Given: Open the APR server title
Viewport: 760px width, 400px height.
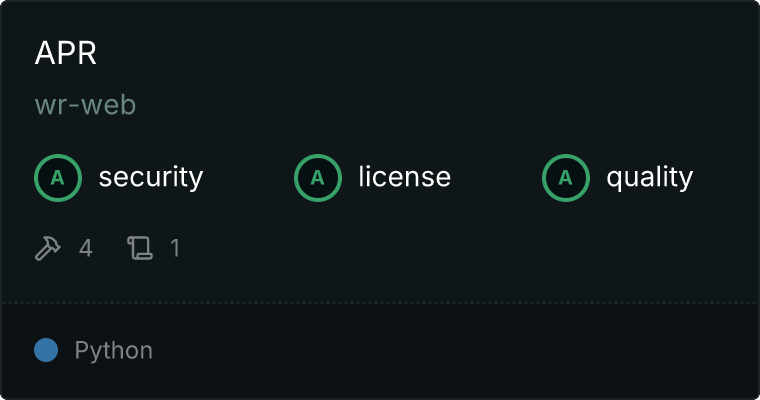Looking at the screenshot, I should (65, 52).
